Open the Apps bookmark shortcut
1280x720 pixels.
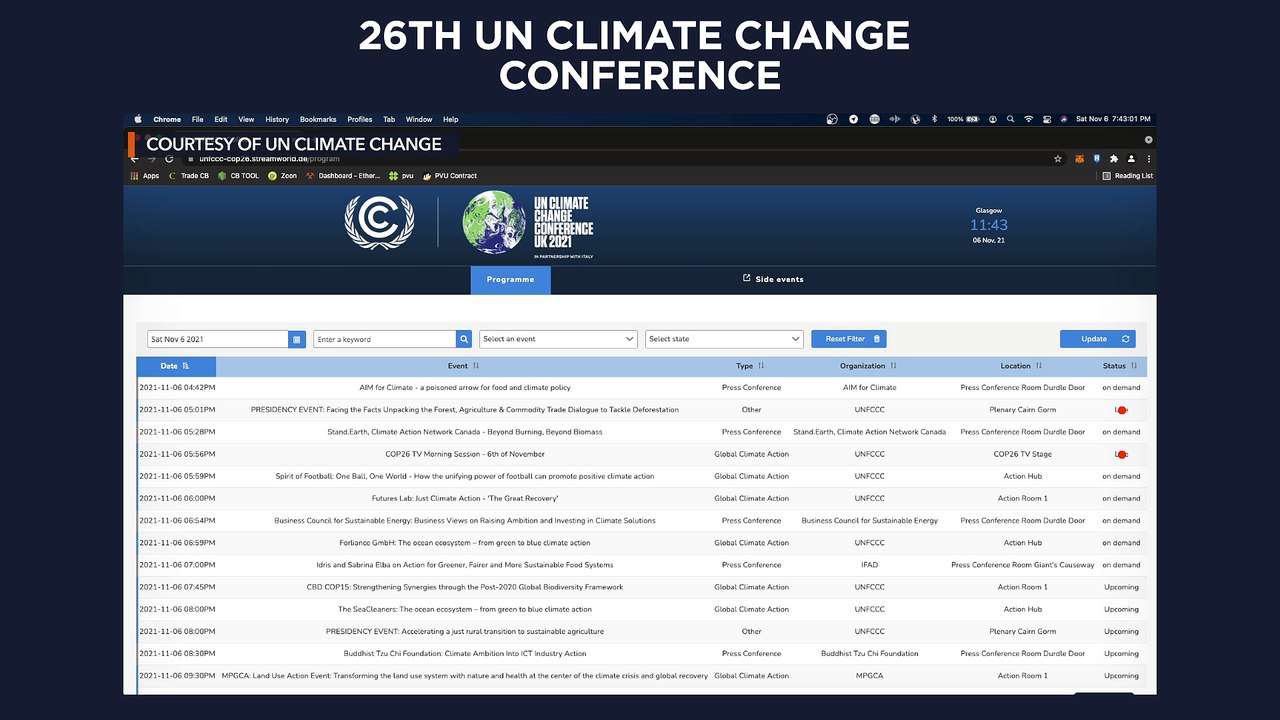coord(145,176)
